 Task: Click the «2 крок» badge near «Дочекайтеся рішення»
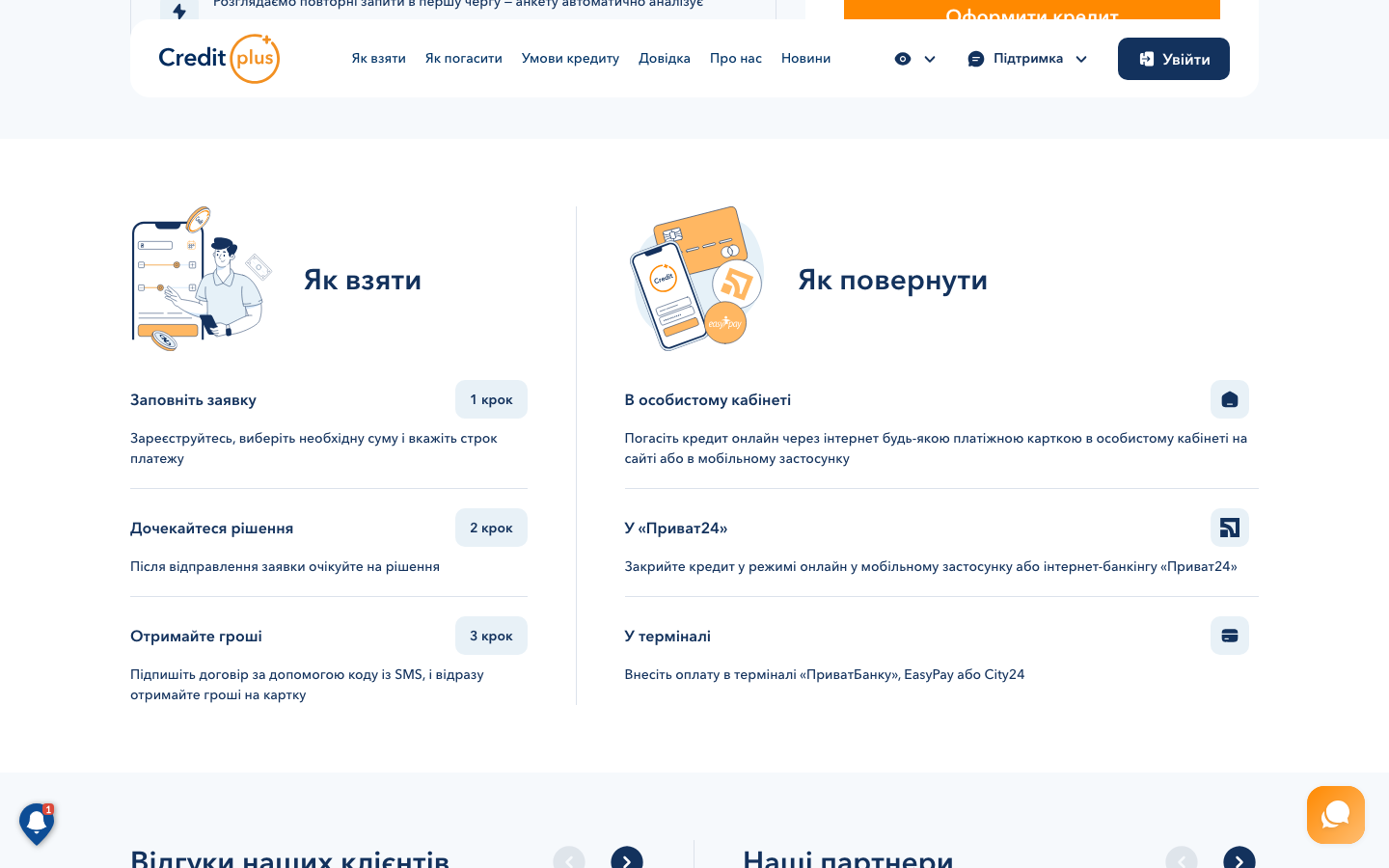click(x=491, y=527)
